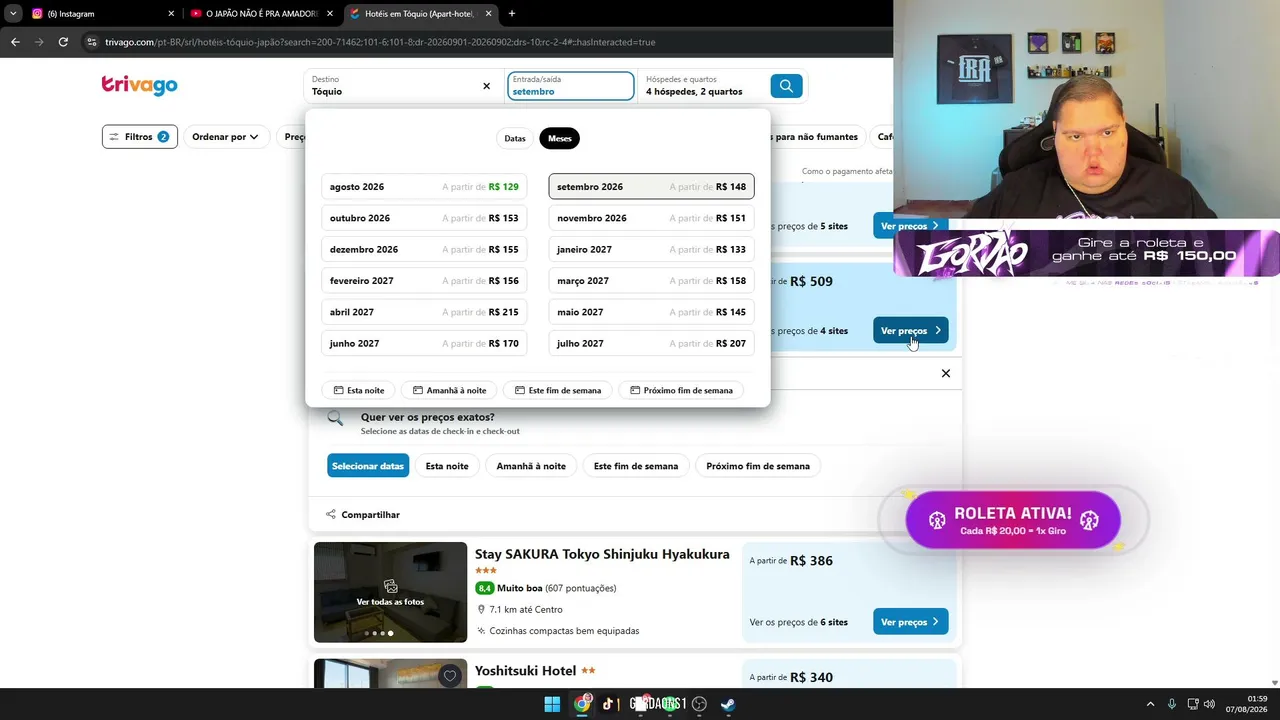This screenshot has width=1280, height=720.
Task: Open the Stay SAKURA room photo thumbnail
Action: tap(390, 592)
